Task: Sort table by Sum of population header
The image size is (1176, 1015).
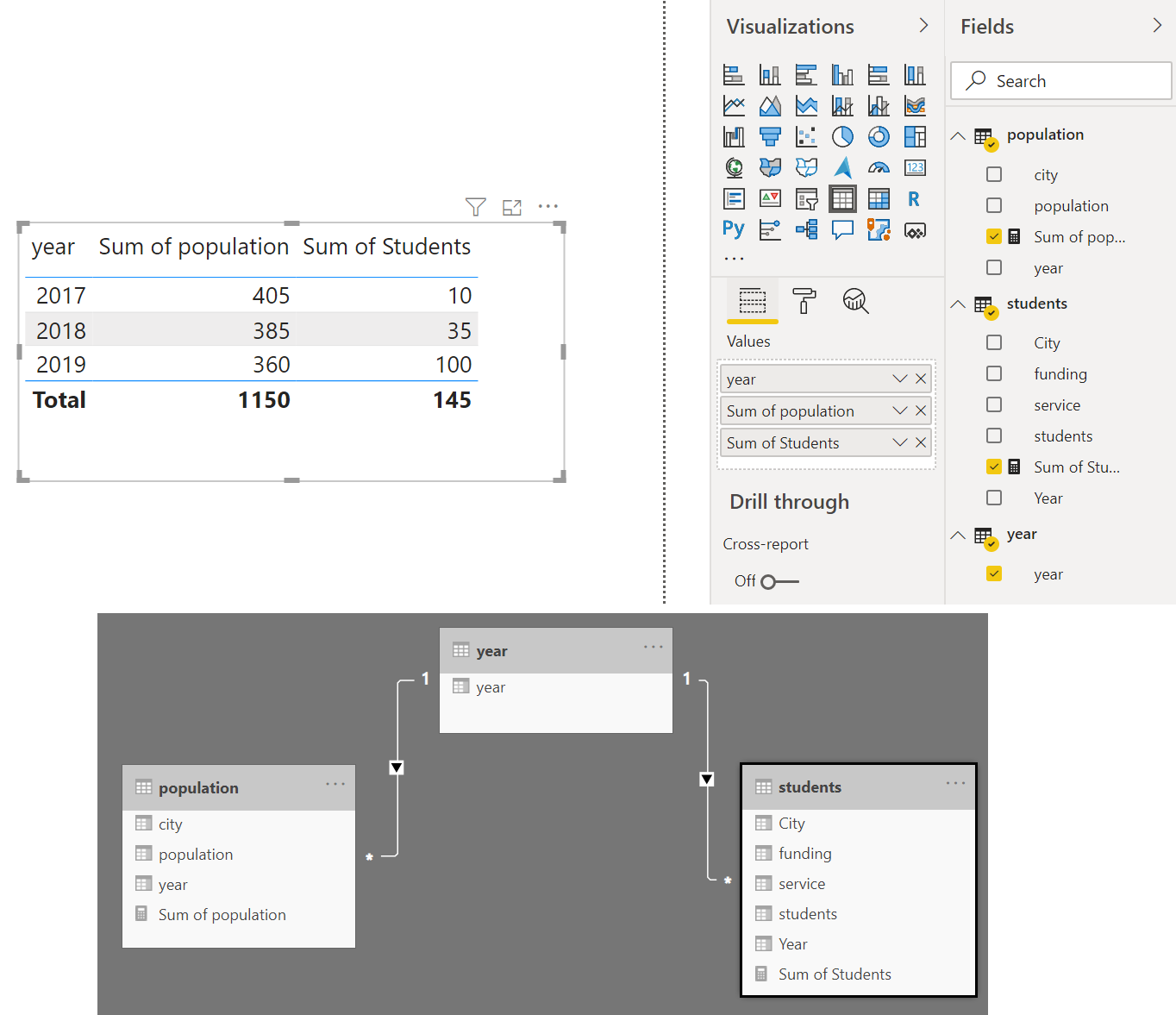Action: point(194,247)
